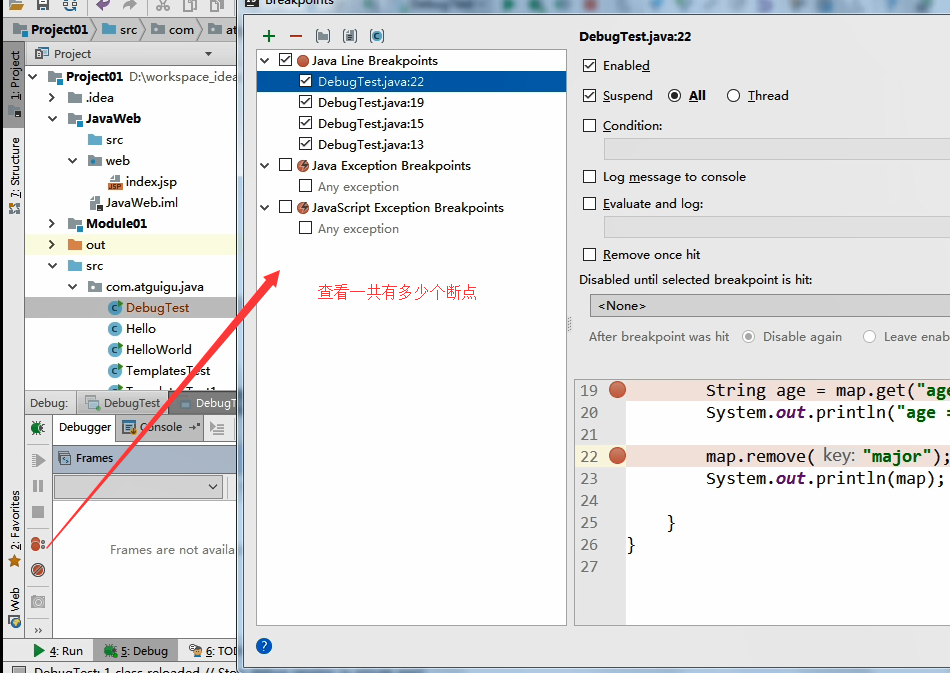Select the DebugTest.java:22 breakpoint entry
This screenshot has width=950, height=673.
coord(411,81)
